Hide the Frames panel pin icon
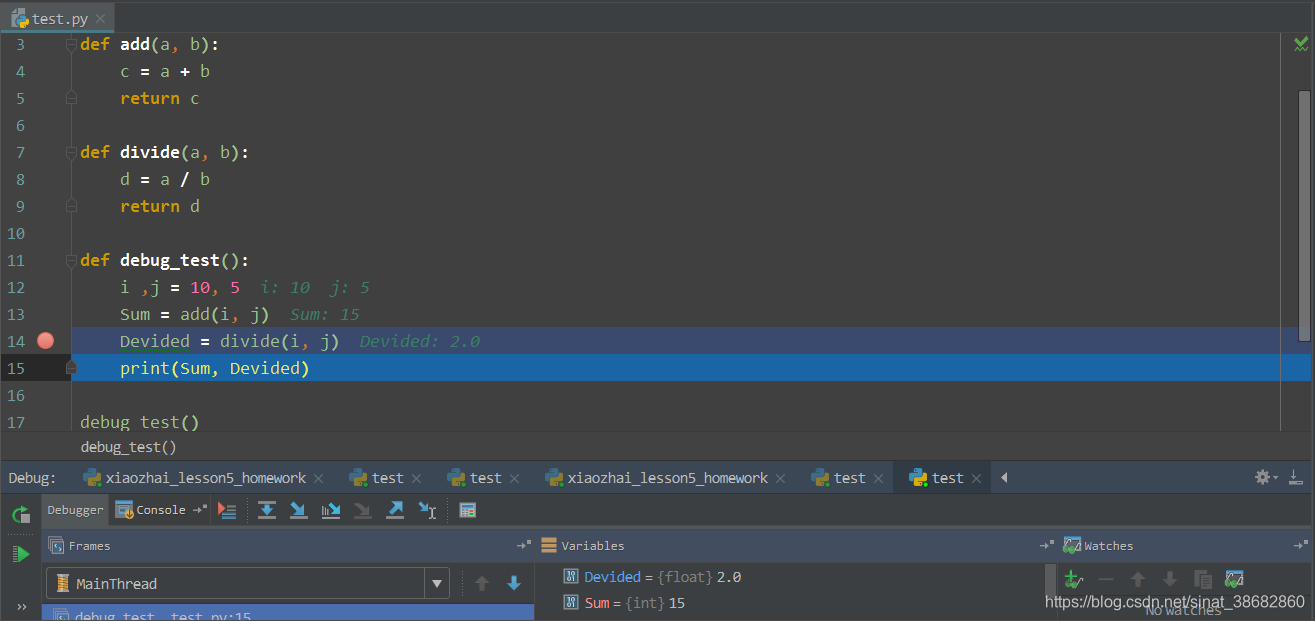 (523, 546)
